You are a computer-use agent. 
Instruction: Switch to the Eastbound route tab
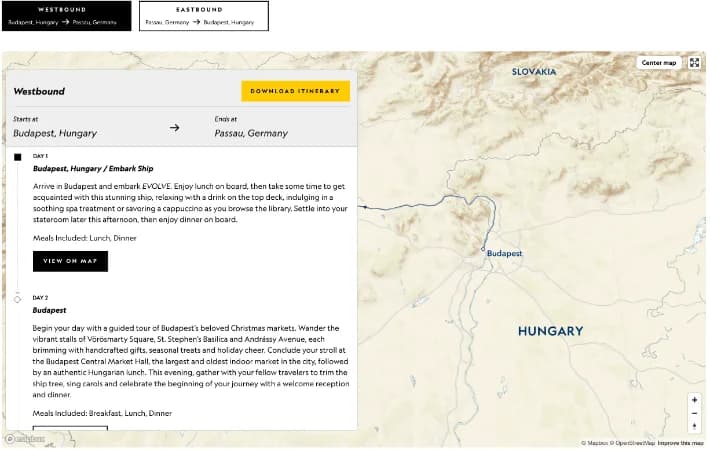coord(204,16)
